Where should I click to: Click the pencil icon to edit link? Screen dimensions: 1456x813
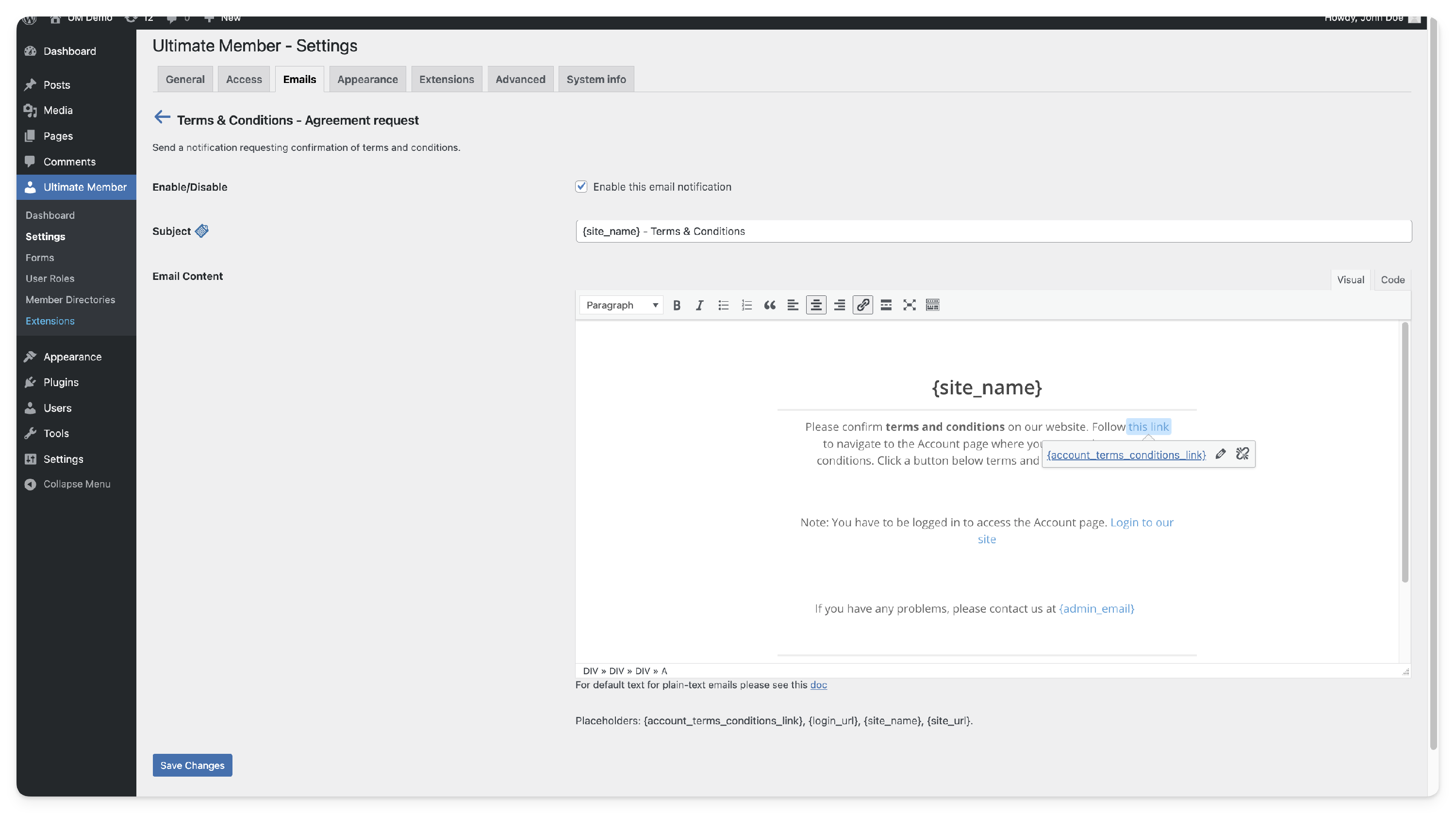point(1220,454)
